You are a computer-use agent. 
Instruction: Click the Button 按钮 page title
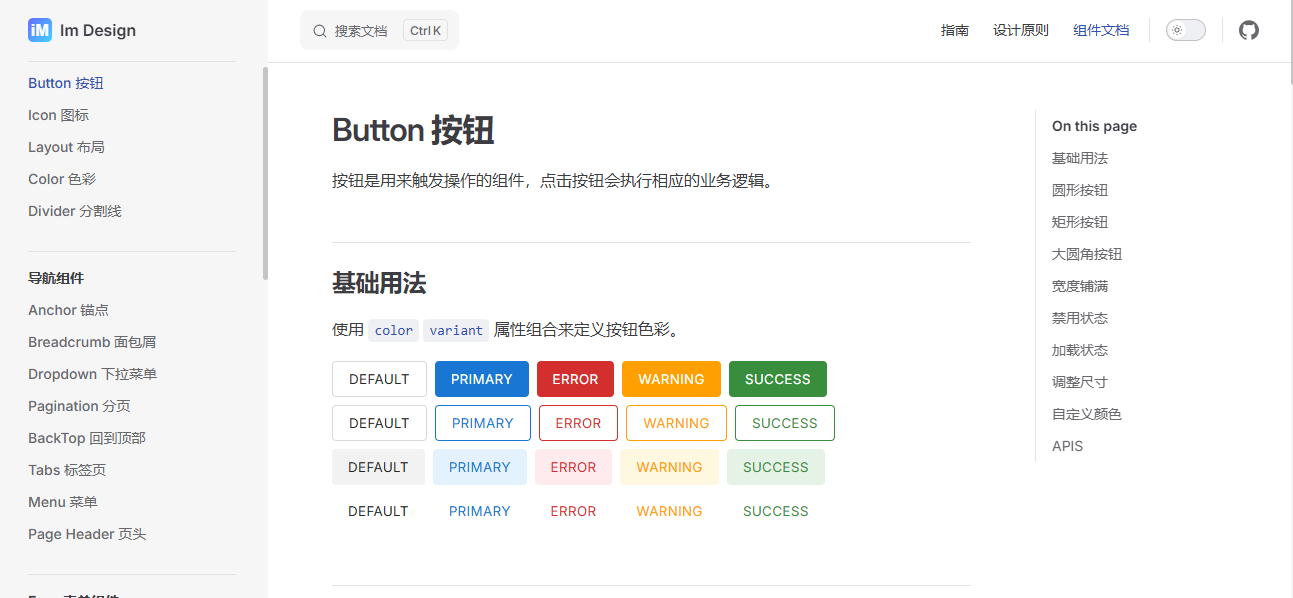click(413, 130)
